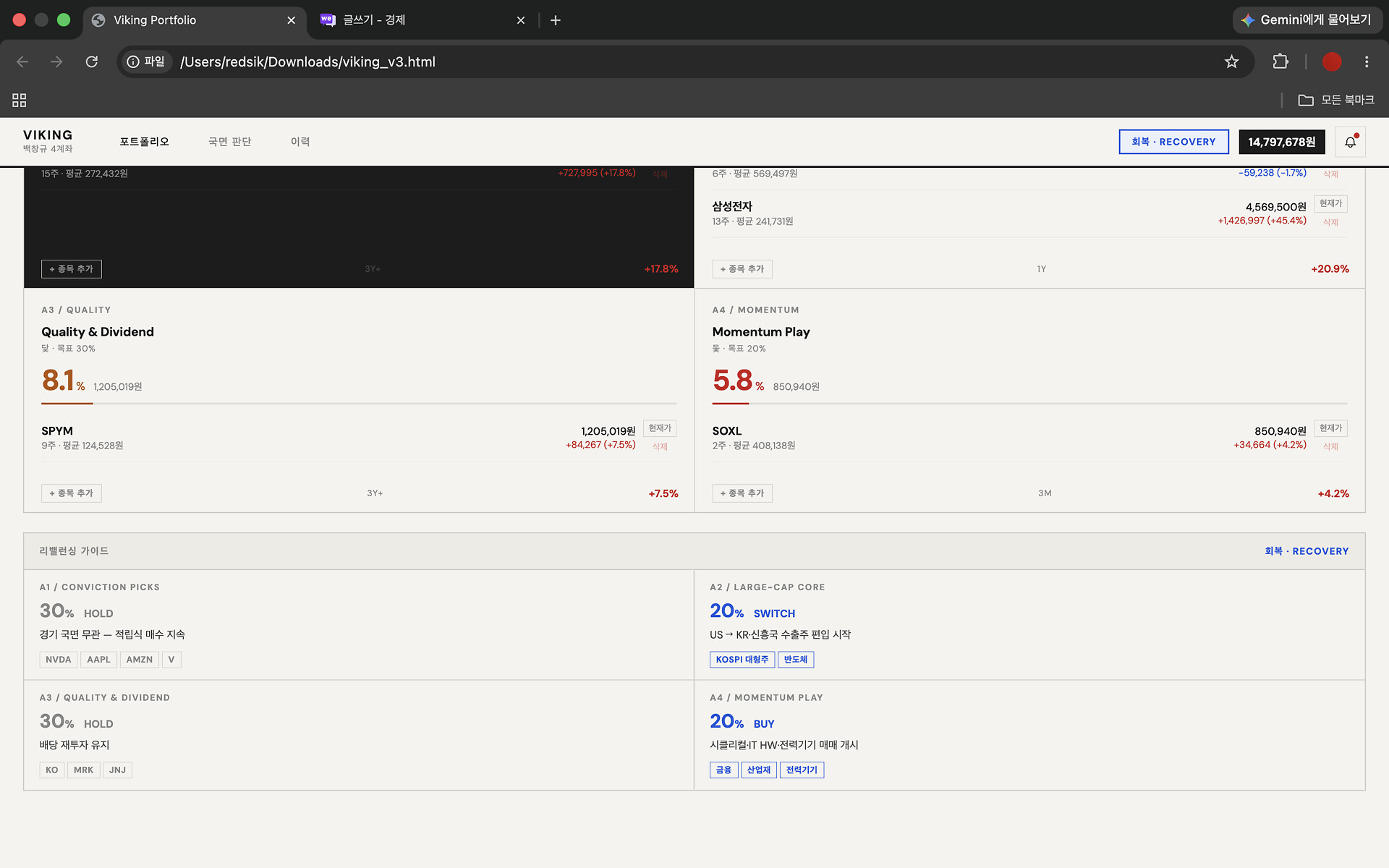Select the KO ticker tag
Viewport: 1389px width, 868px height.
pyautogui.click(x=52, y=770)
